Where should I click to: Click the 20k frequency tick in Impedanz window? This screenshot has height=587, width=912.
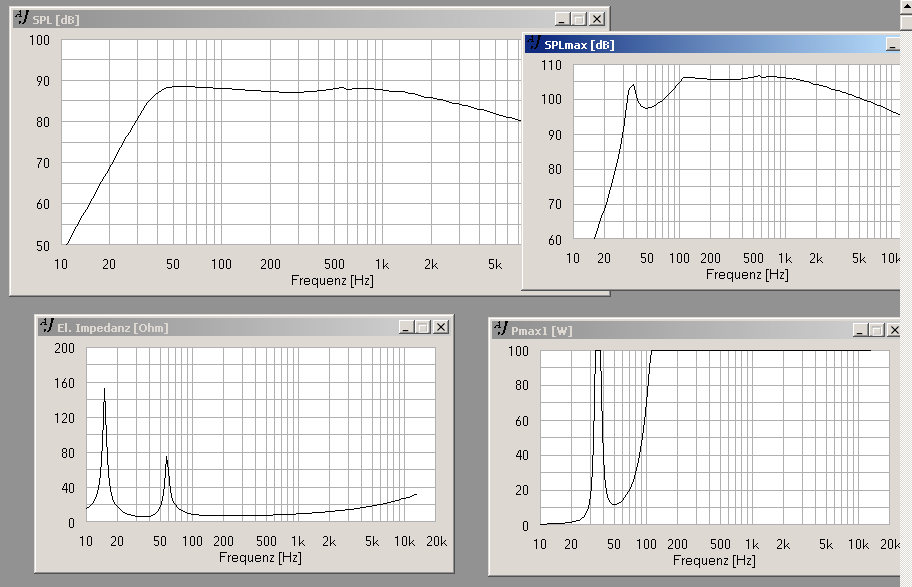click(x=436, y=542)
